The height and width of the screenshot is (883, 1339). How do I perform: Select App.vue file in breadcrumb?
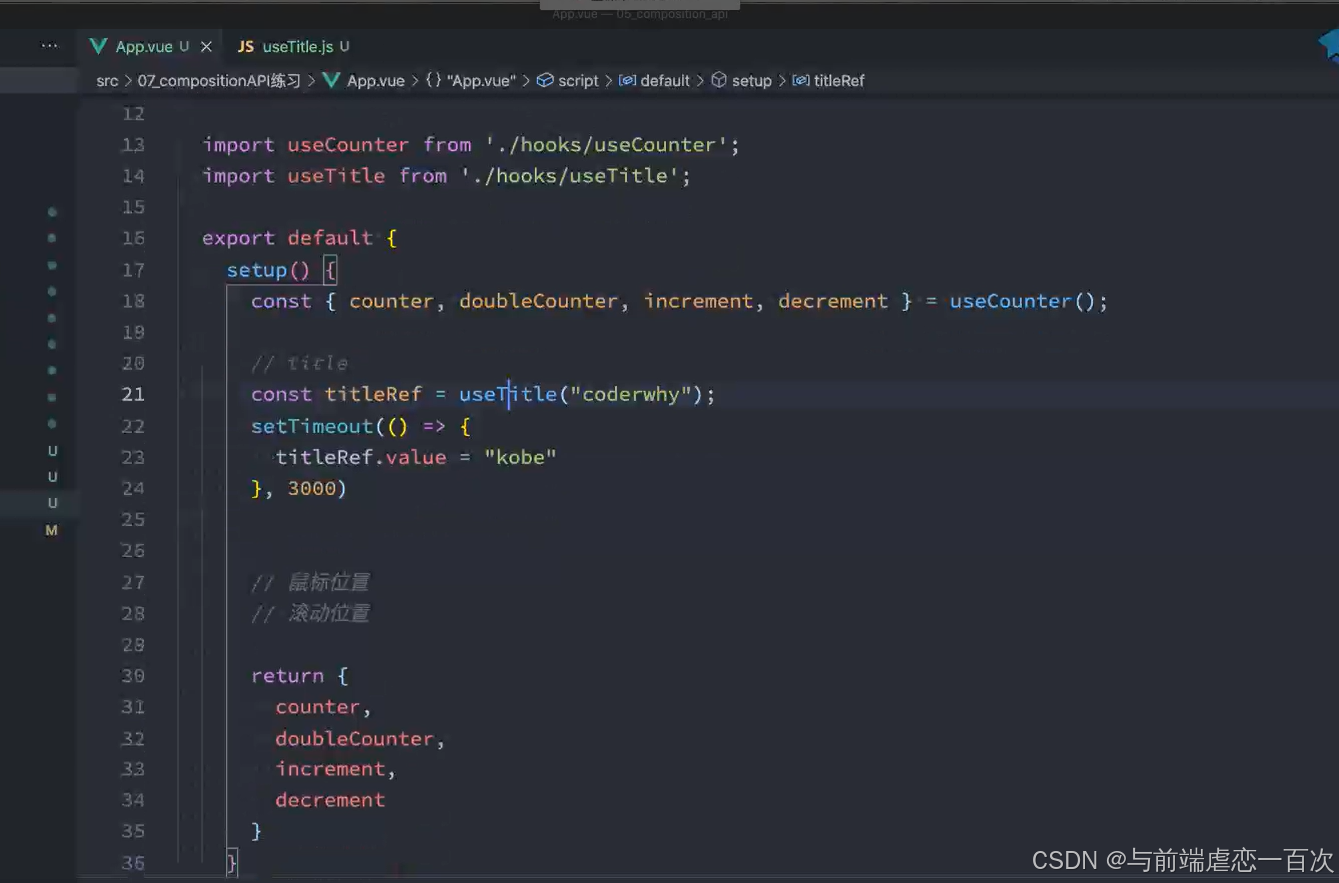[375, 81]
